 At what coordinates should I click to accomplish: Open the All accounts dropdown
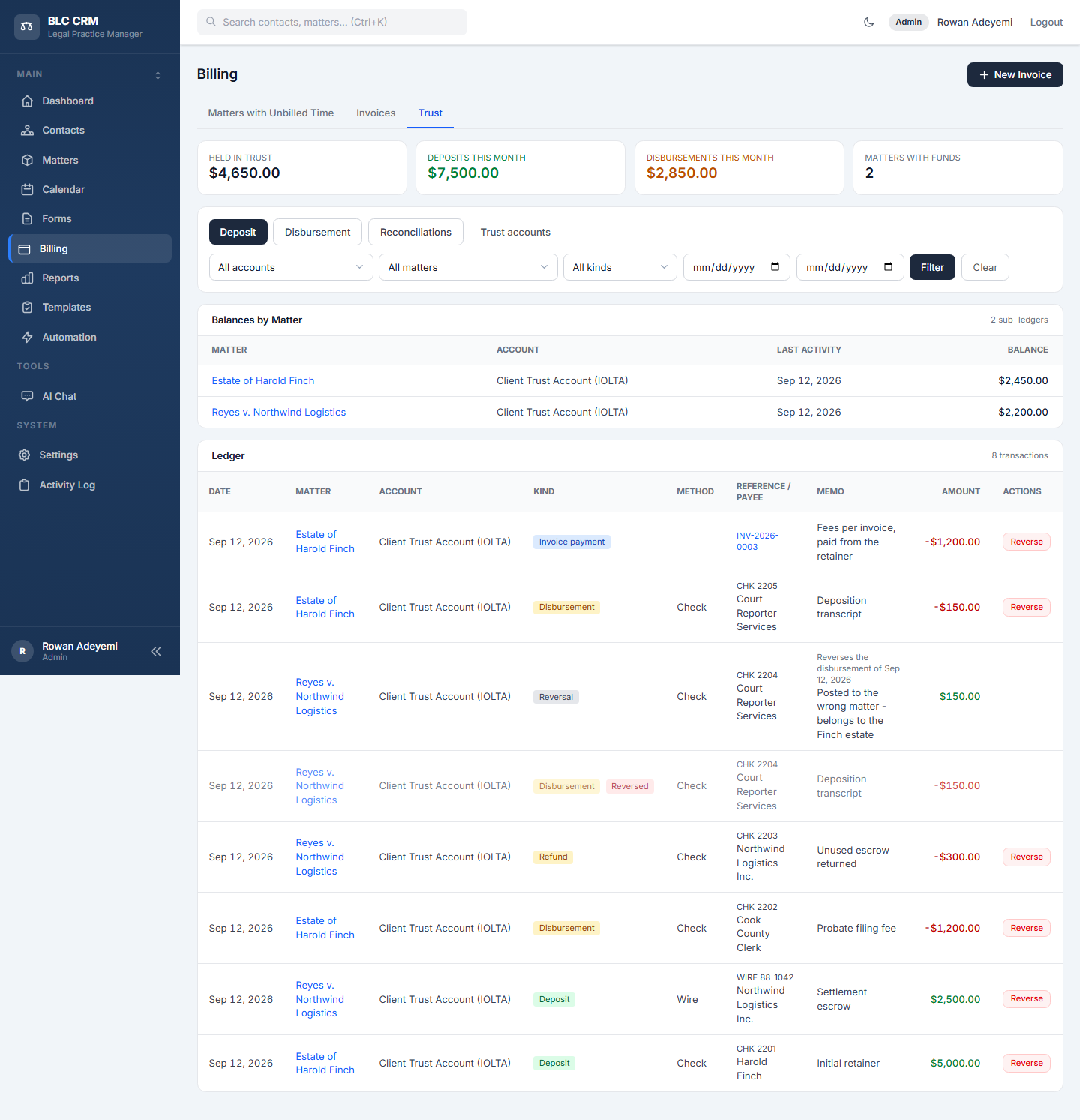pyautogui.click(x=291, y=268)
